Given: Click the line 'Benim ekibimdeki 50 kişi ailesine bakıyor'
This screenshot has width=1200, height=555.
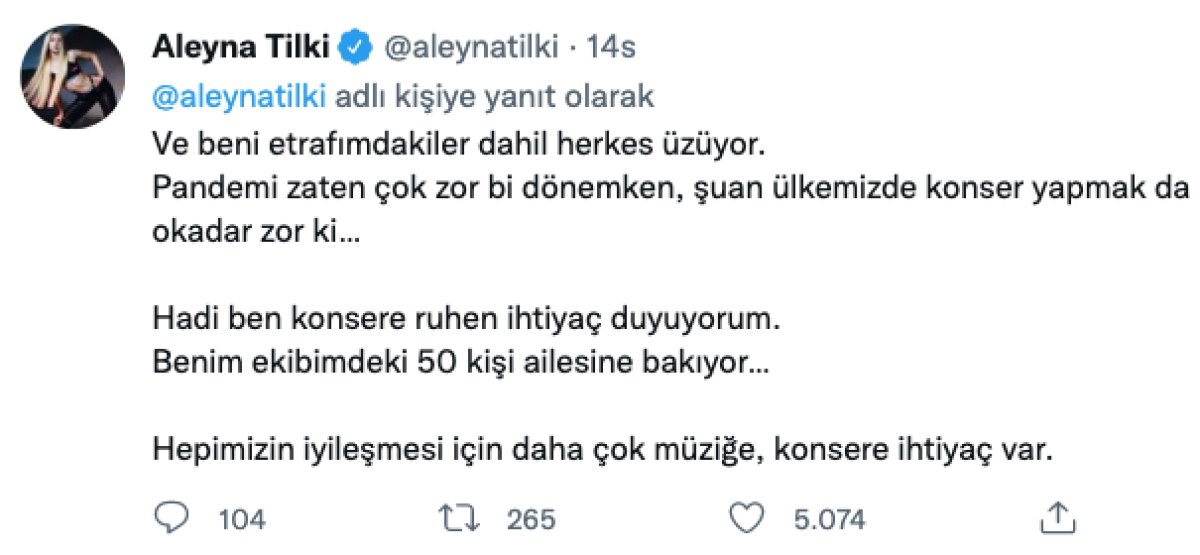Looking at the screenshot, I should [461, 364].
